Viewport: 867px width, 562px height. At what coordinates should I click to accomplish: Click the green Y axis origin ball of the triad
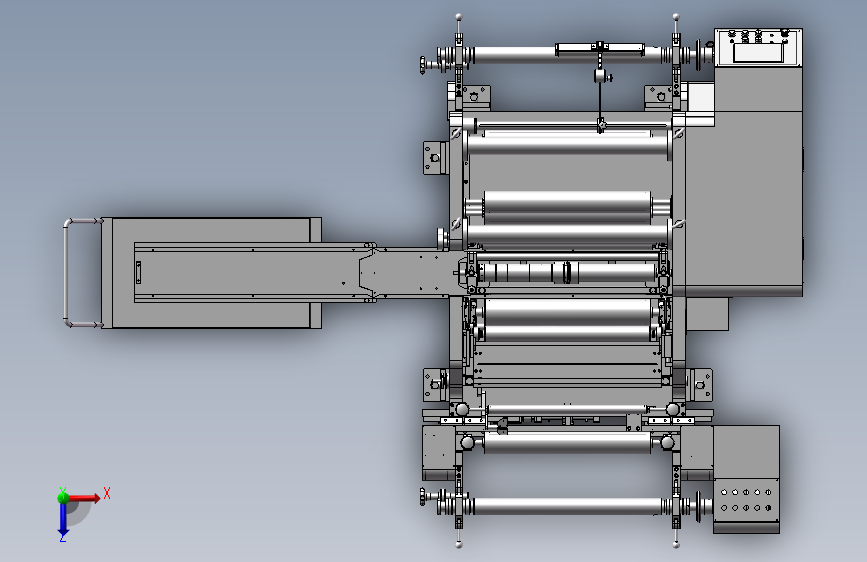pos(63,497)
